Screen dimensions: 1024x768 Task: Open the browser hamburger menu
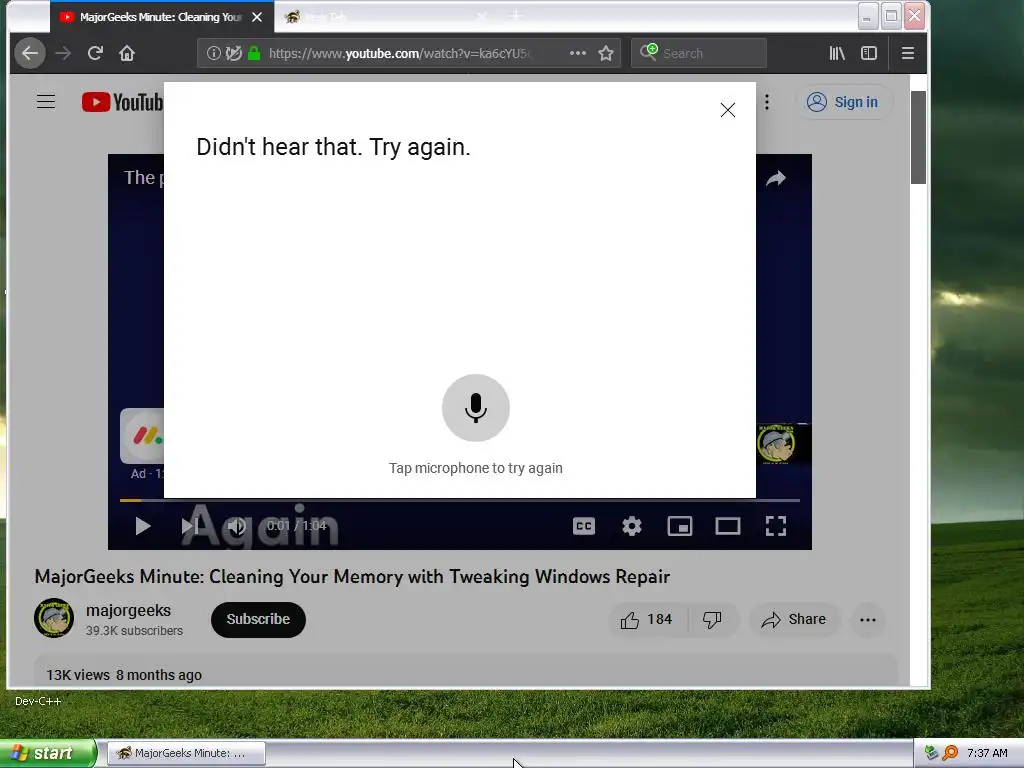click(x=908, y=54)
